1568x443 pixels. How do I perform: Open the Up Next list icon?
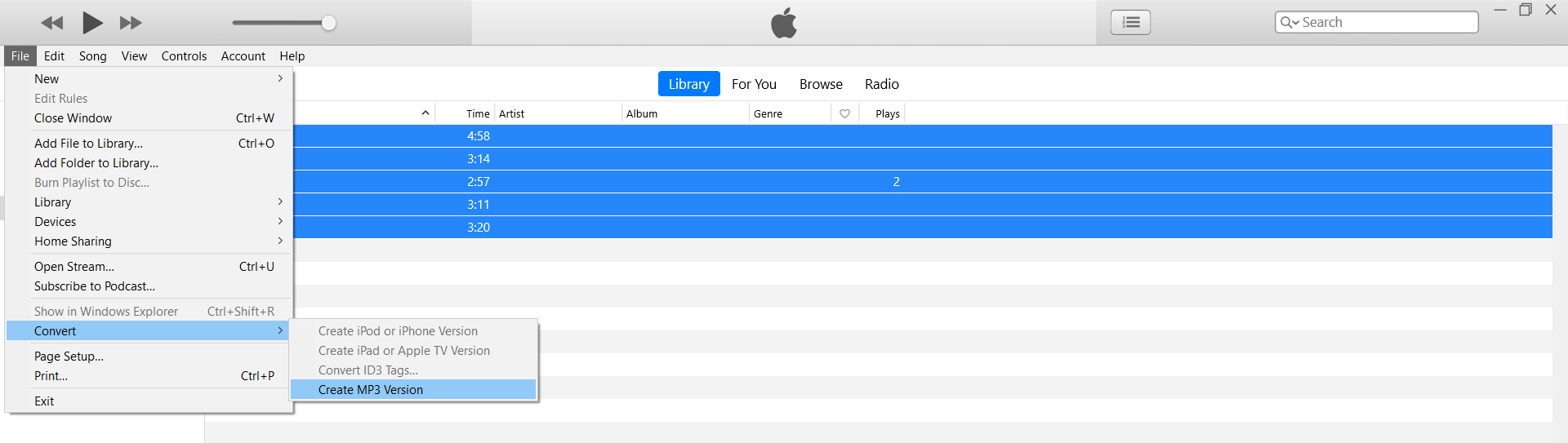click(1130, 23)
